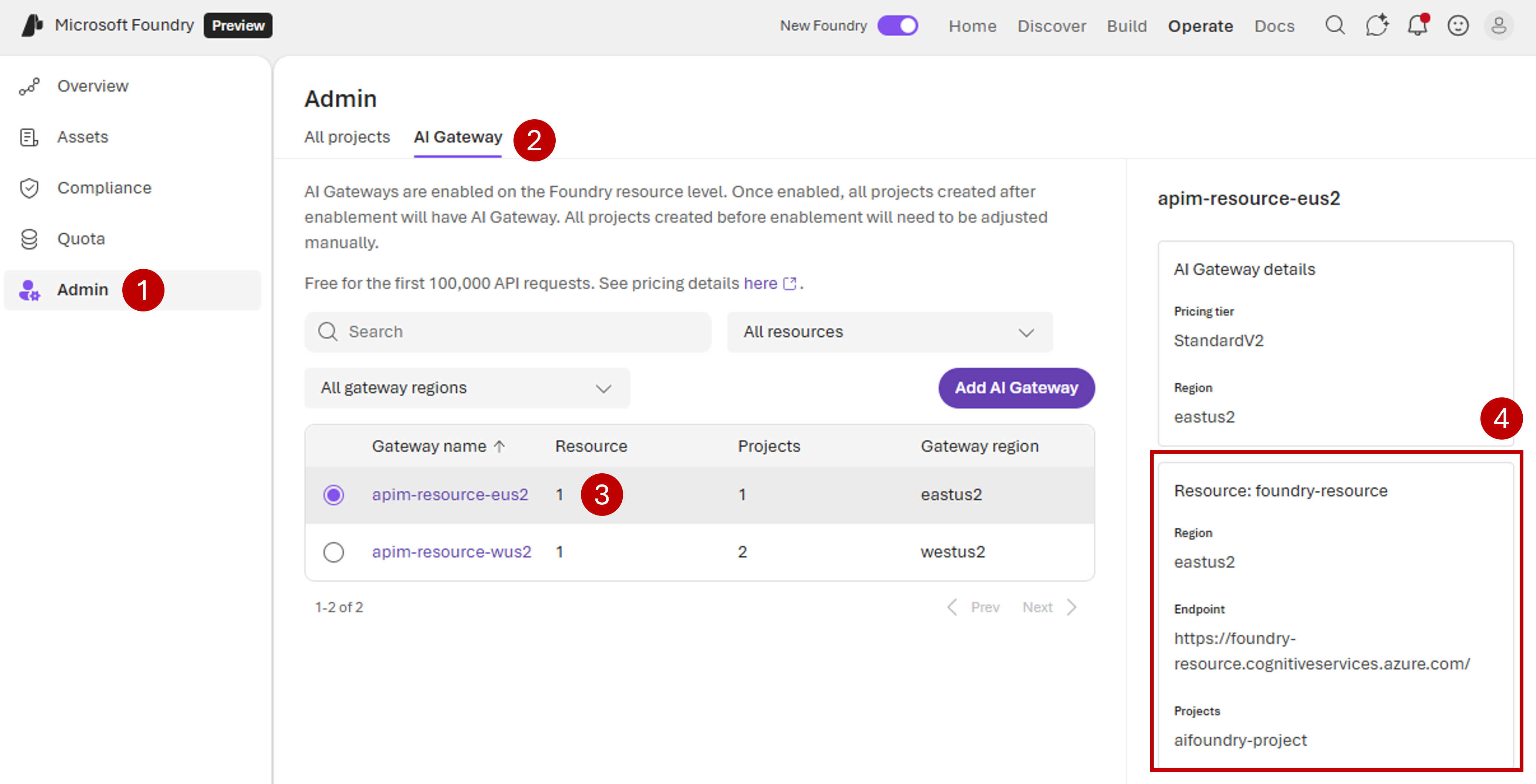The width and height of the screenshot is (1536, 784).
Task: Open the Compliance panel
Action: point(104,187)
